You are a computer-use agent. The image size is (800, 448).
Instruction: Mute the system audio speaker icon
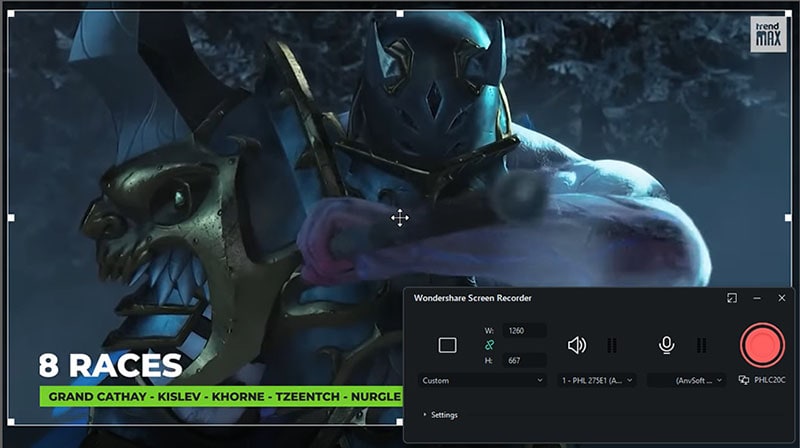577,345
